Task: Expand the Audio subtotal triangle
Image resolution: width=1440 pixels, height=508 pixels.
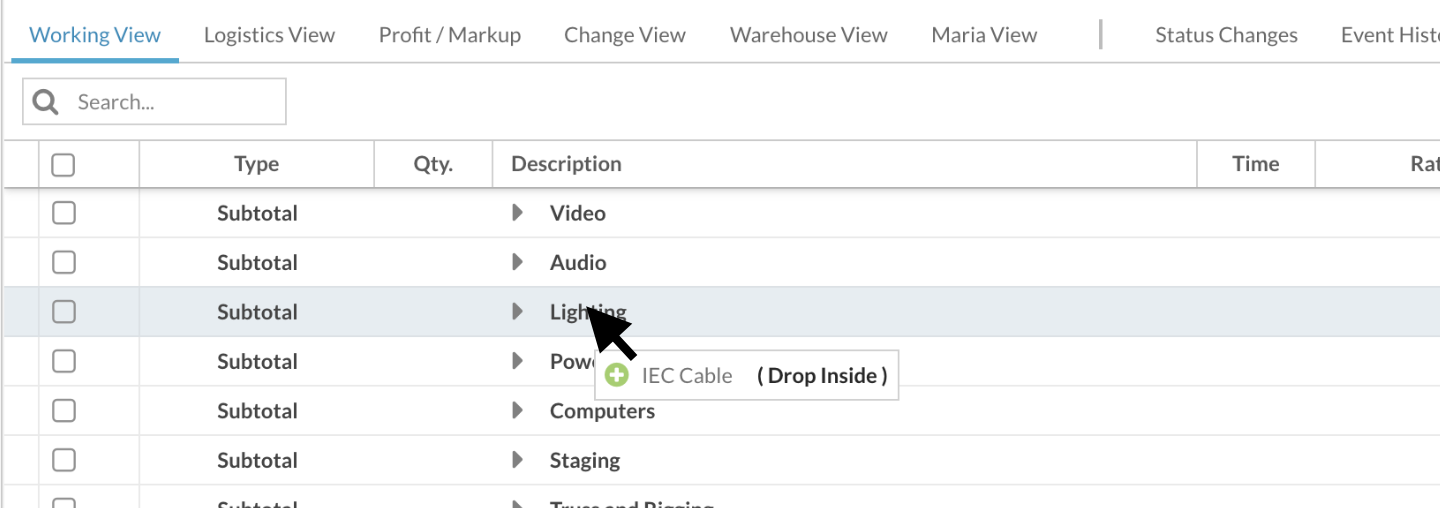Action: point(517,262)
